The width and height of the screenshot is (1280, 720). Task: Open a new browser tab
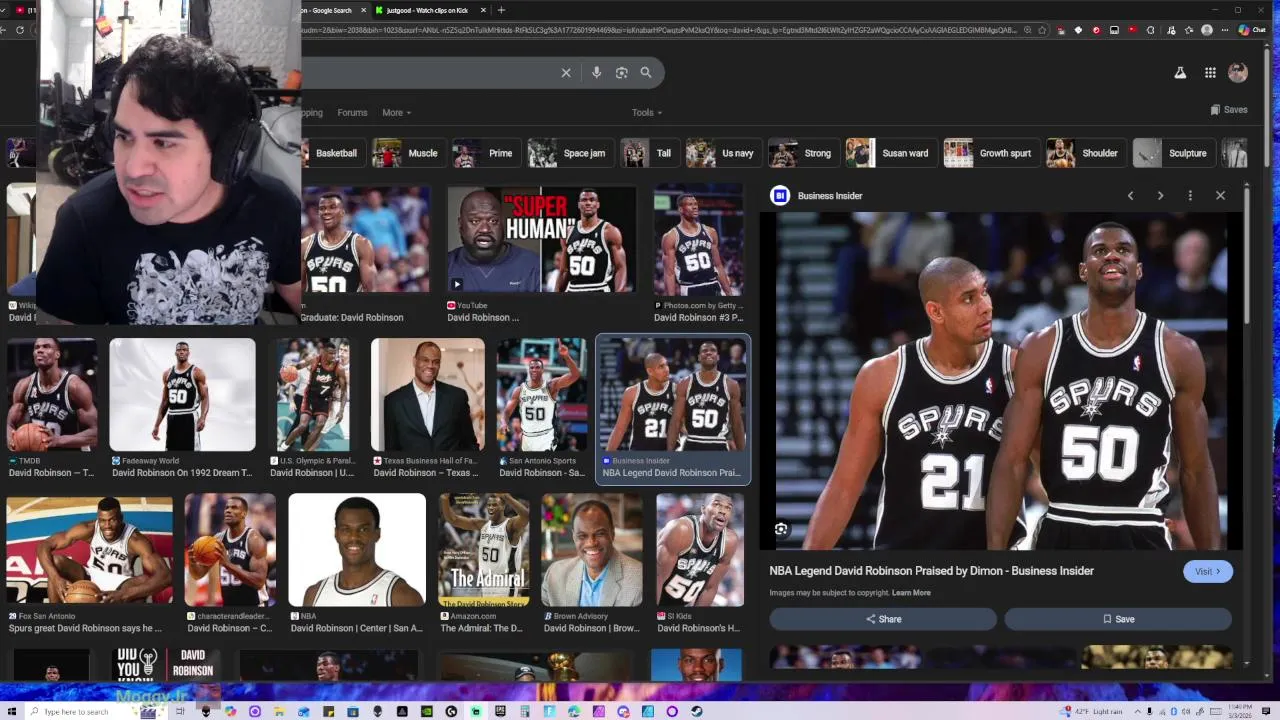pyautogui.click(x=501, y=10)
